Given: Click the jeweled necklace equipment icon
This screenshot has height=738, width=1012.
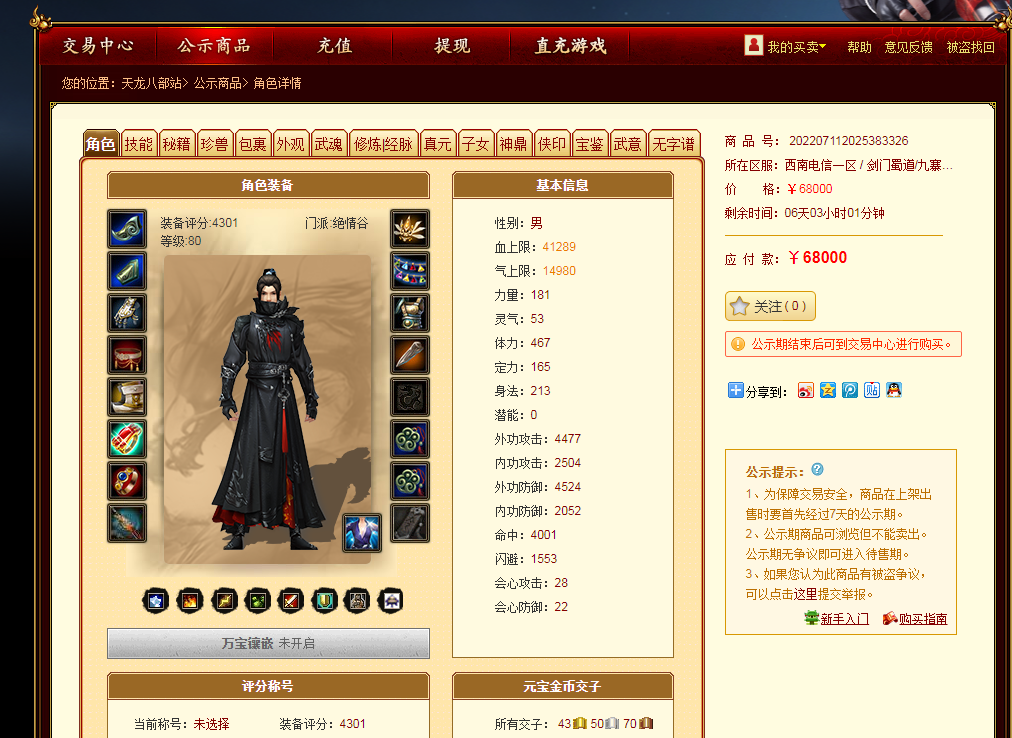Looking at the screenshot, I should [410, 271].
